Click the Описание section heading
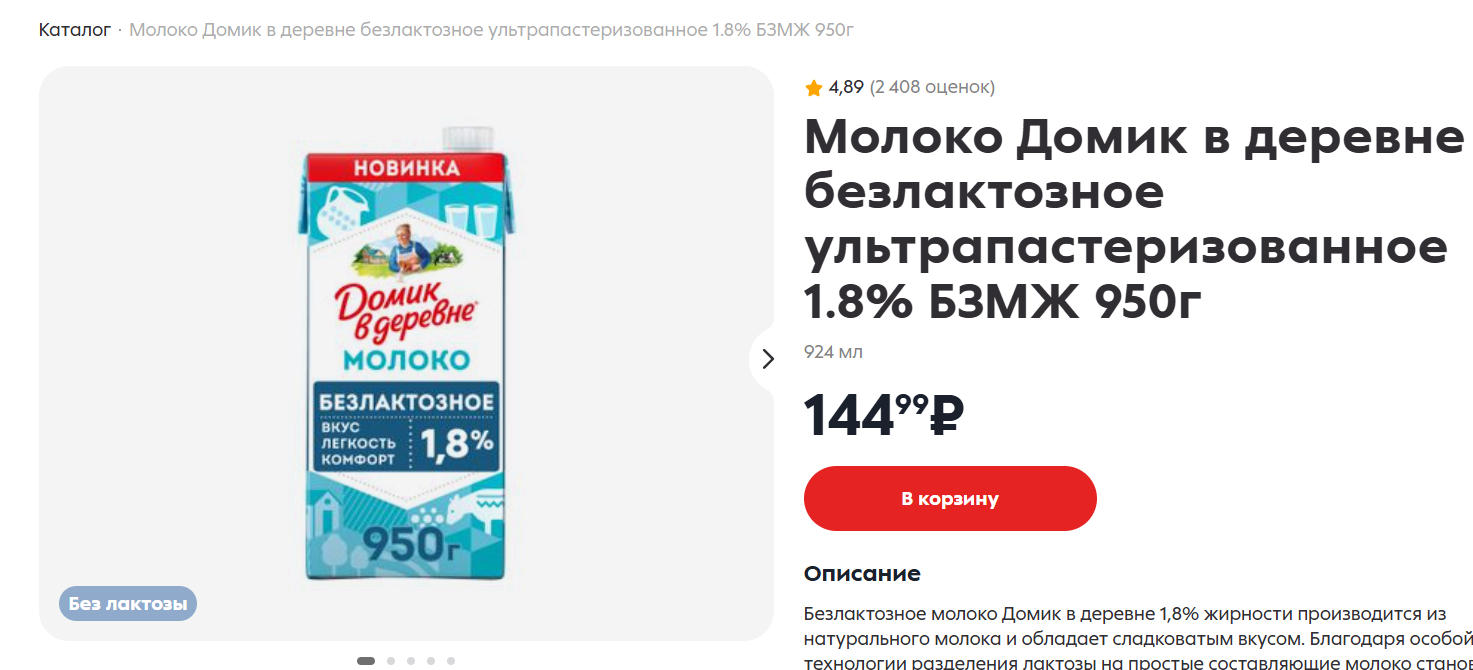The width and height of the screenshot is (1473, 670). [862, 574]
